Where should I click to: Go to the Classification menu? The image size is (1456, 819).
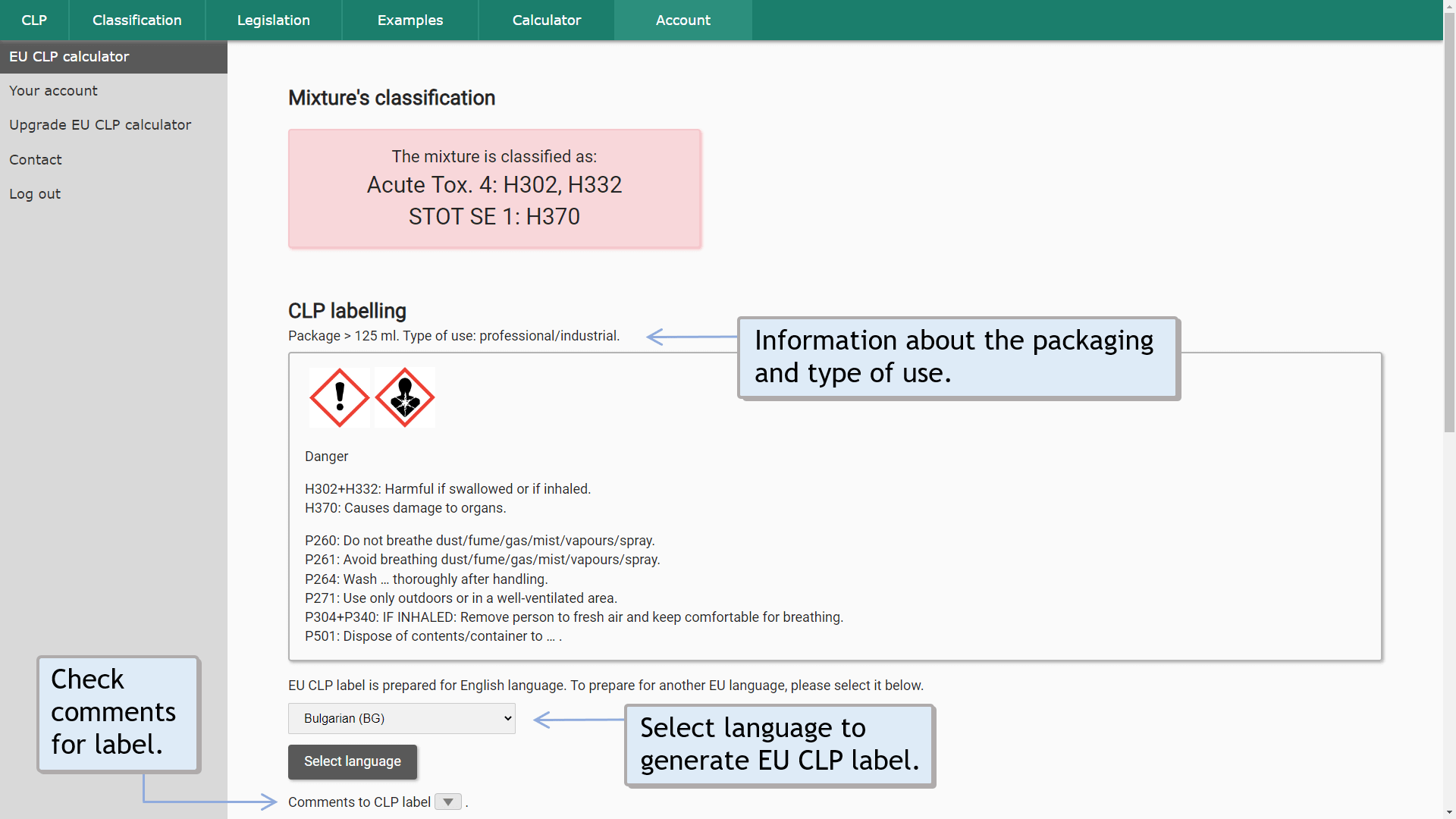pyautogui.click(x=137, y=20)
